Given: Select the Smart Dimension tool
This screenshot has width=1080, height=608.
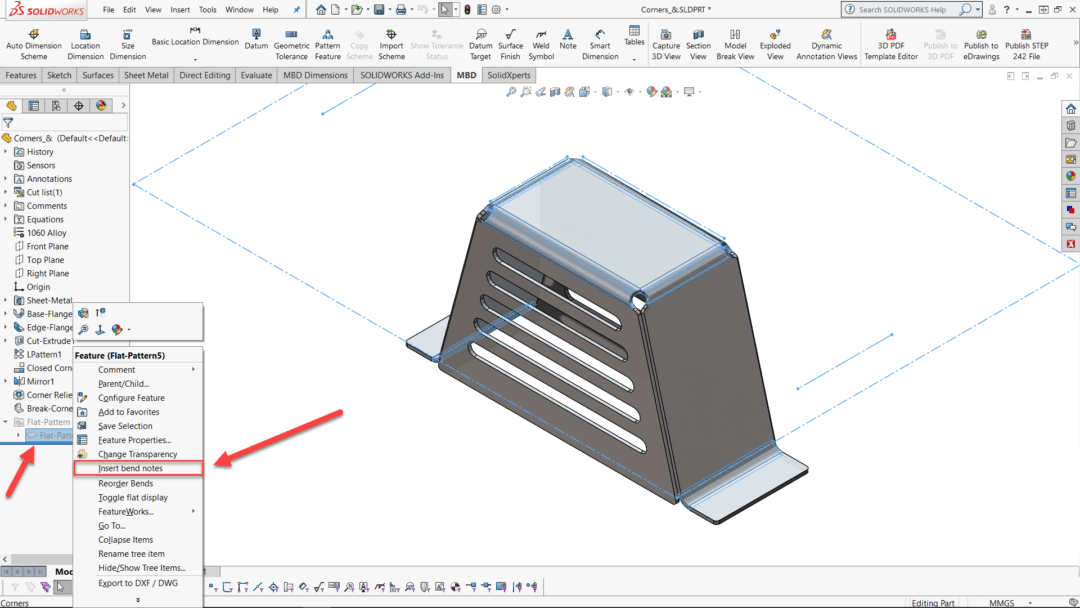Looking at the screenshot, I should (599, 42).
